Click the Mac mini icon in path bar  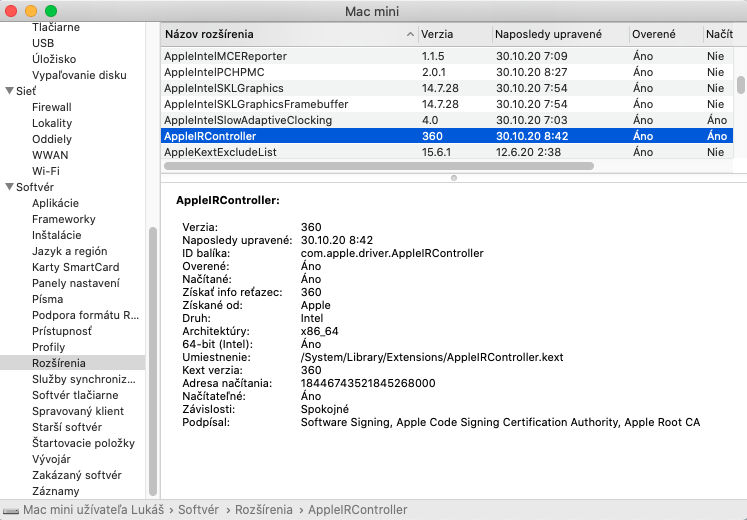[x=10, y=510]
